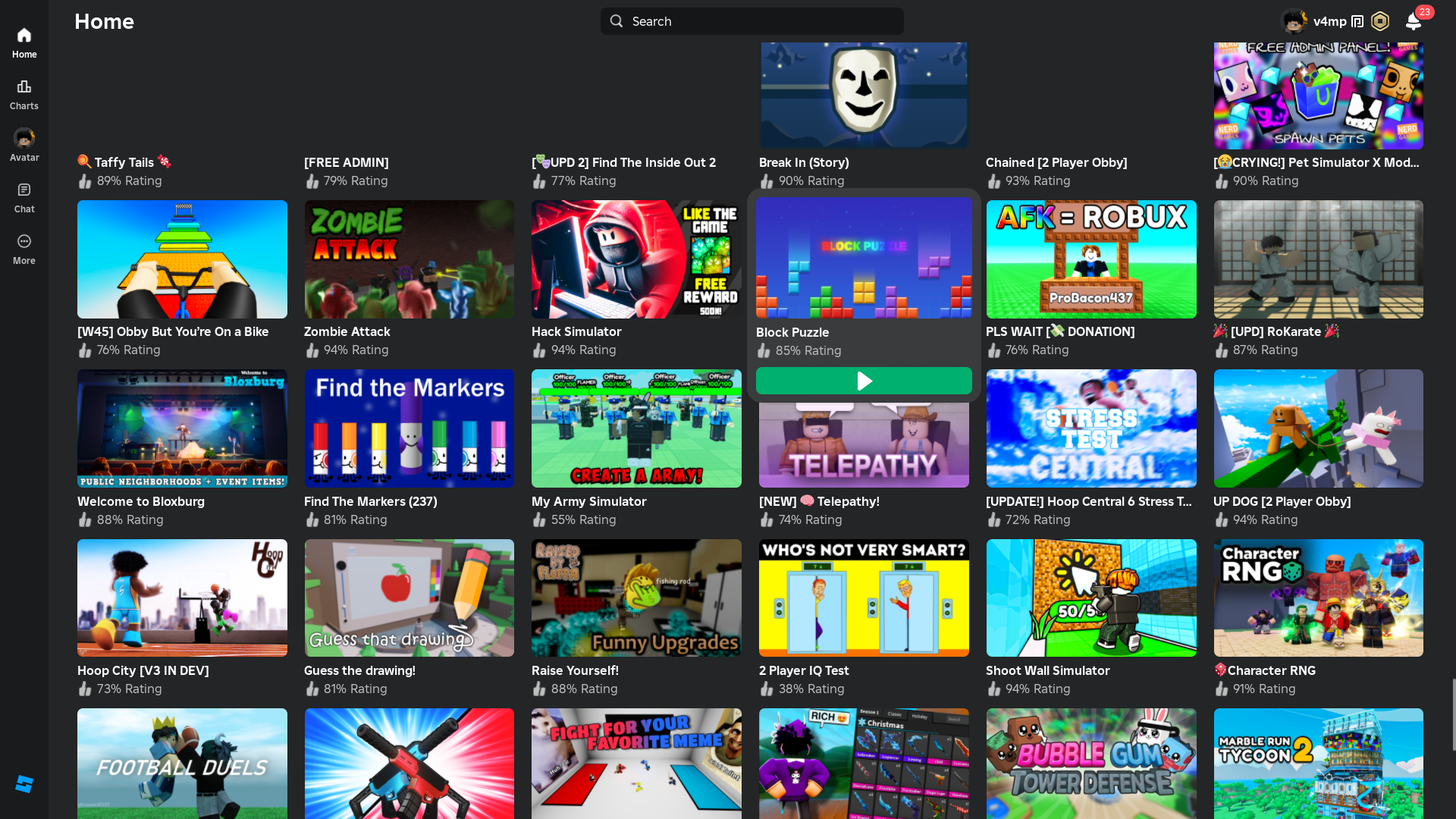Click the icon beside username v4mp
1456x819 pixels.
coord(1357,21)
